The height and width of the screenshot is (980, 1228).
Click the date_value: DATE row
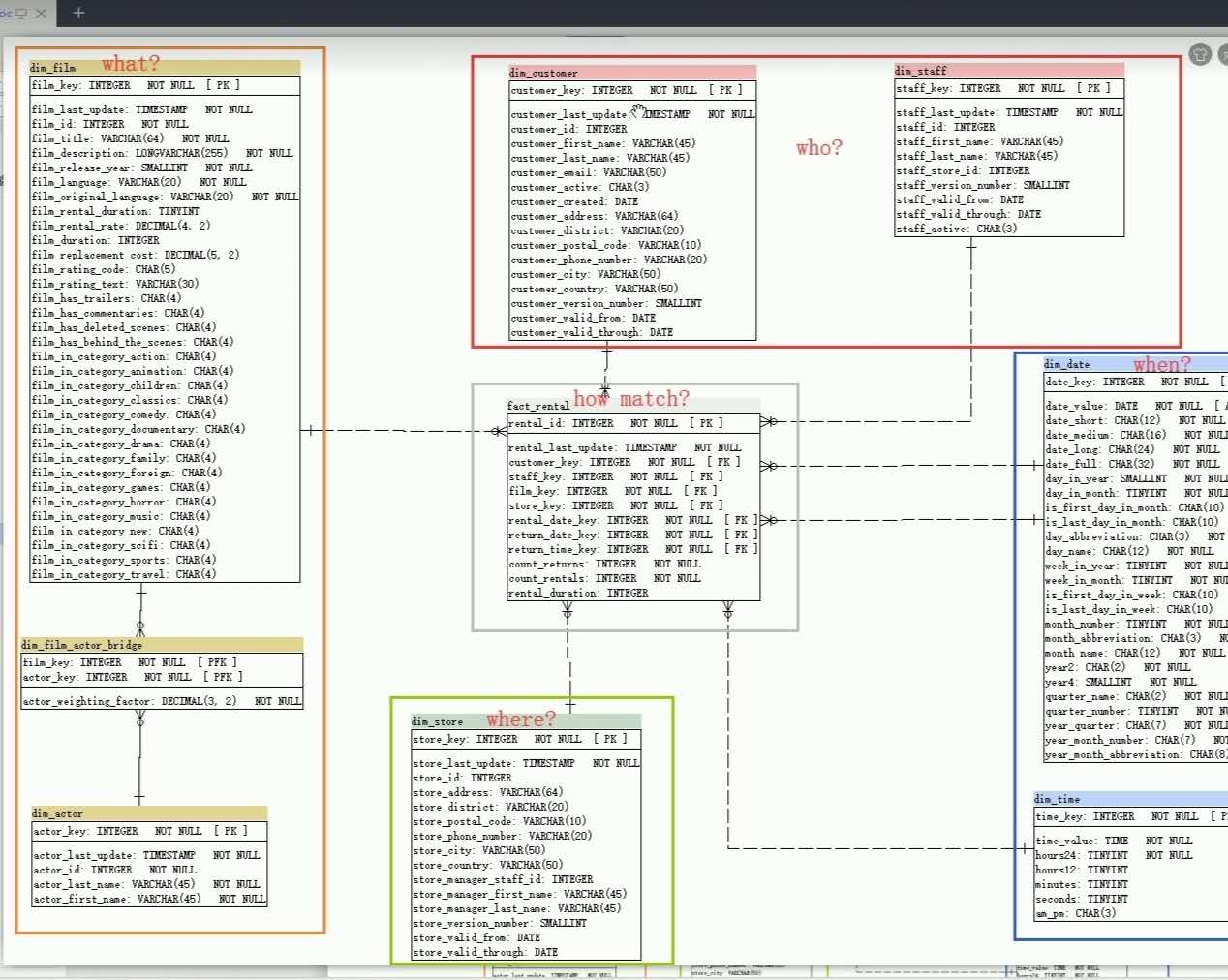(1134, 406)
